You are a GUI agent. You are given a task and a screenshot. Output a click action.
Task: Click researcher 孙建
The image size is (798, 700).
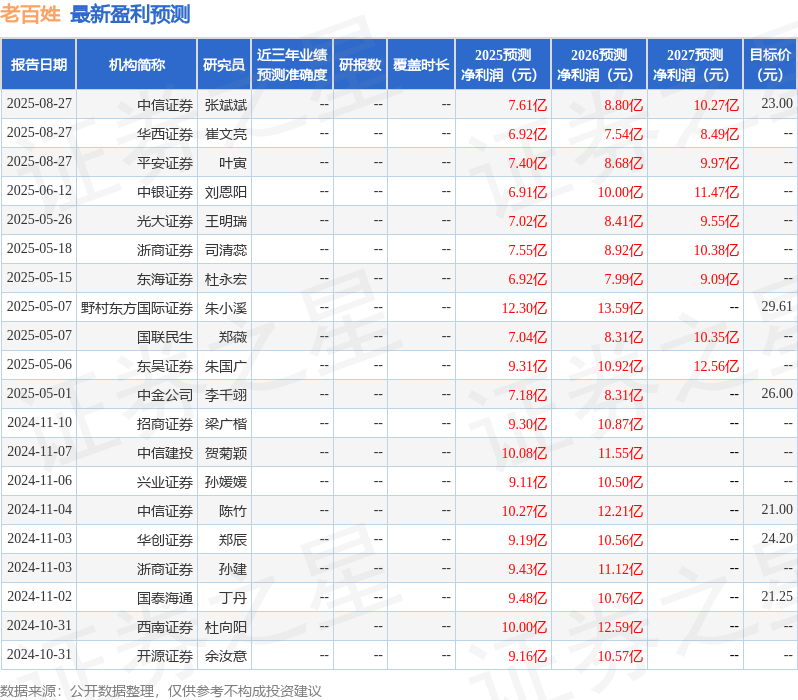click(x=233, y=569)
